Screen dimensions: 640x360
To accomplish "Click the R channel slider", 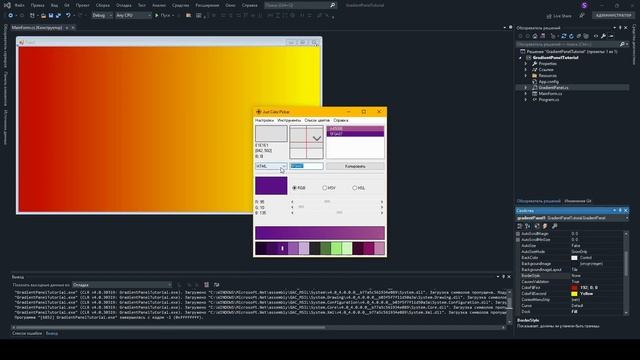I will click(337, 202).
